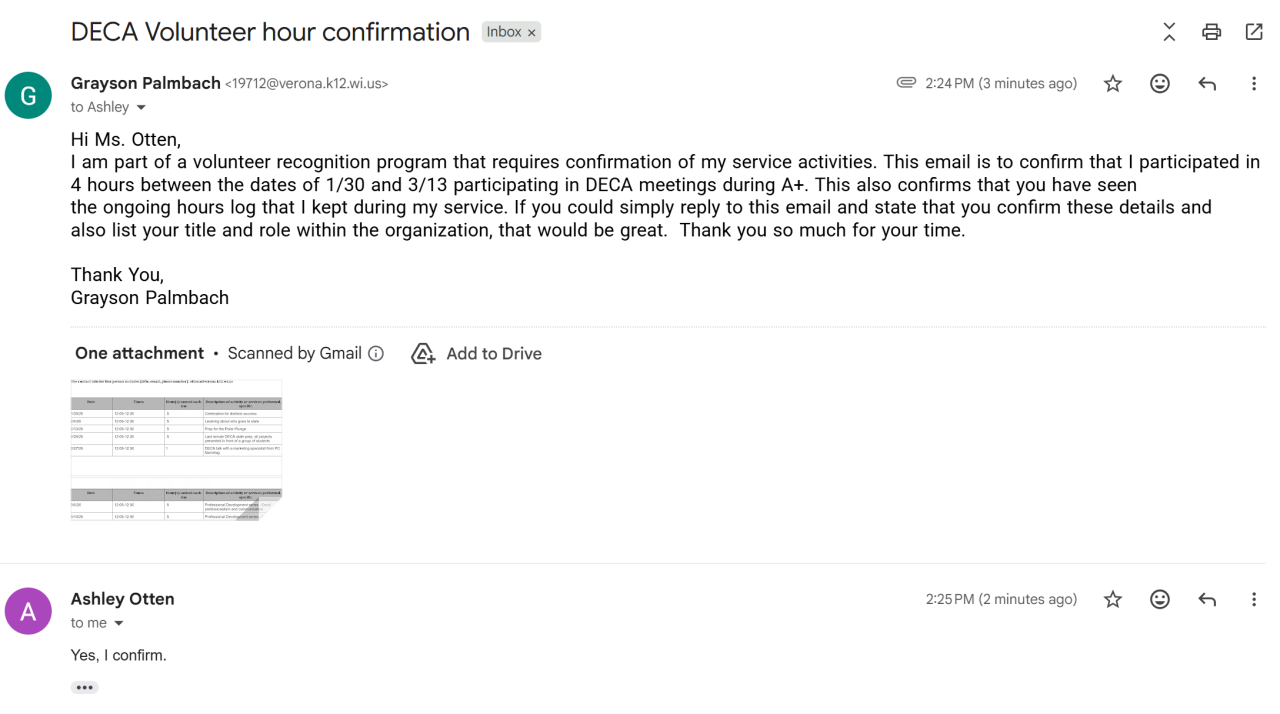This screenshot has width=1280, height=714.
Task: Collapse all messages in the conversation
Action: tap(1169, 32)
